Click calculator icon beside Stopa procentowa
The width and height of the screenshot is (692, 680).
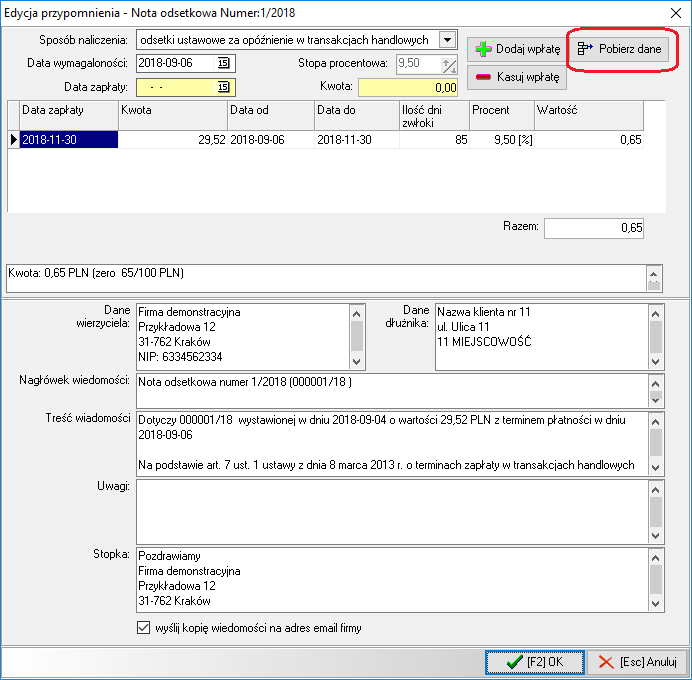[x=450, y=64]
